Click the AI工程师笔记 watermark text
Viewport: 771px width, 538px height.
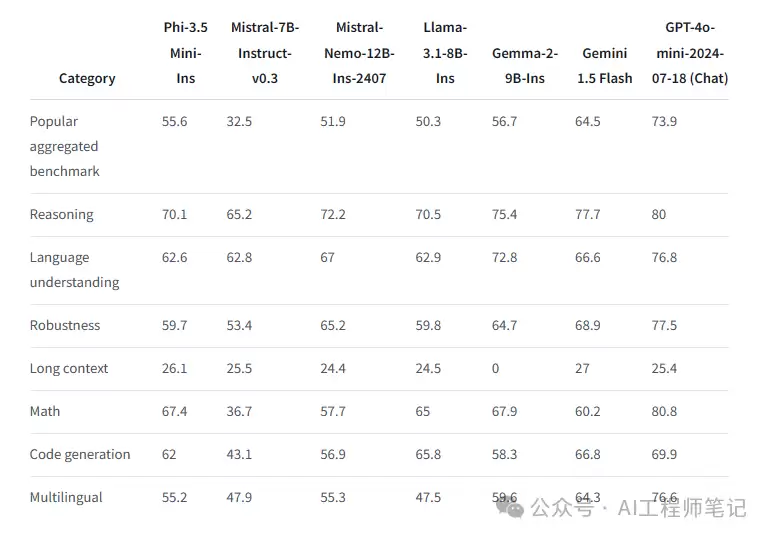682,508
